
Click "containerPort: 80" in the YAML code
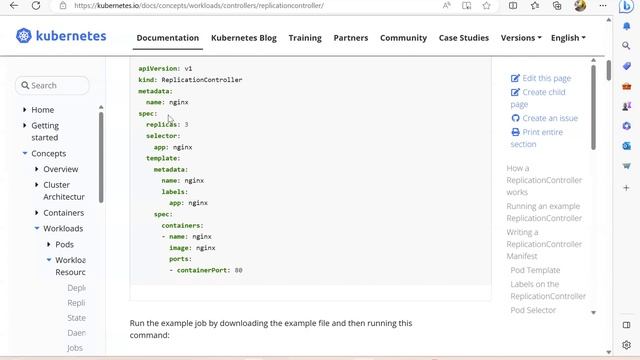(x=209, y=270)
